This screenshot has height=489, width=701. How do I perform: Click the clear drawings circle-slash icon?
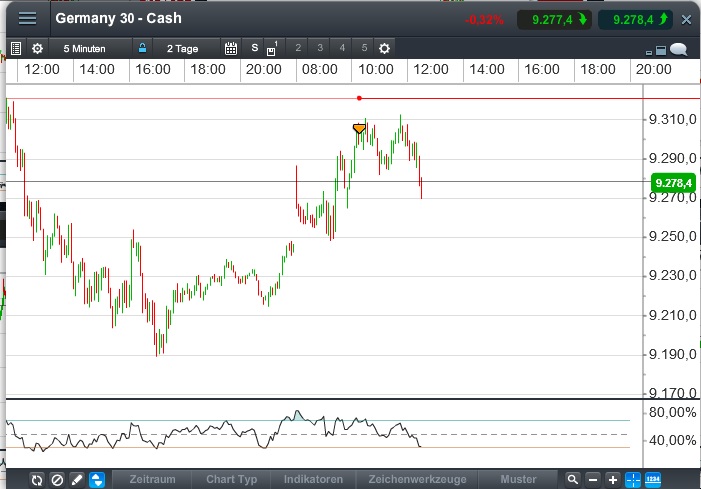coord(57,480)
